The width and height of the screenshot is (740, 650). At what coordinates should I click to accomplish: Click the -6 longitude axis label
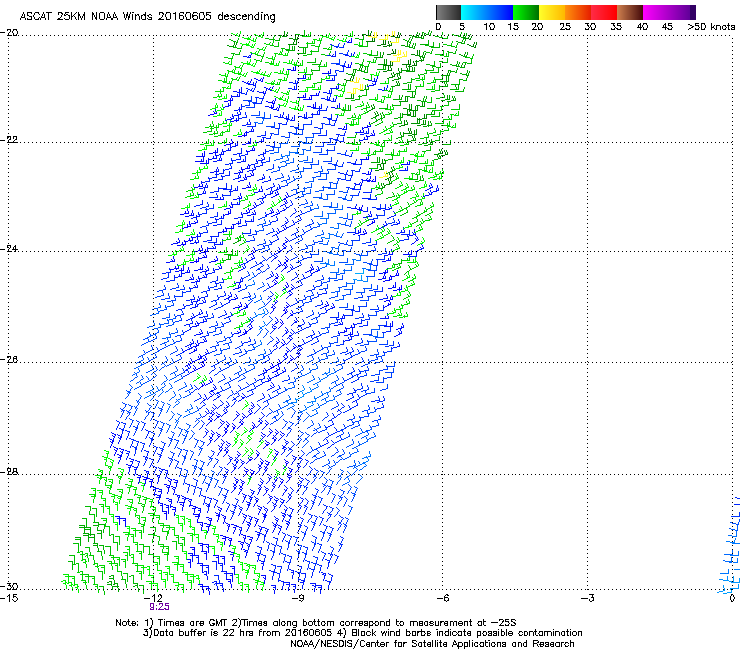click(442, 598)
